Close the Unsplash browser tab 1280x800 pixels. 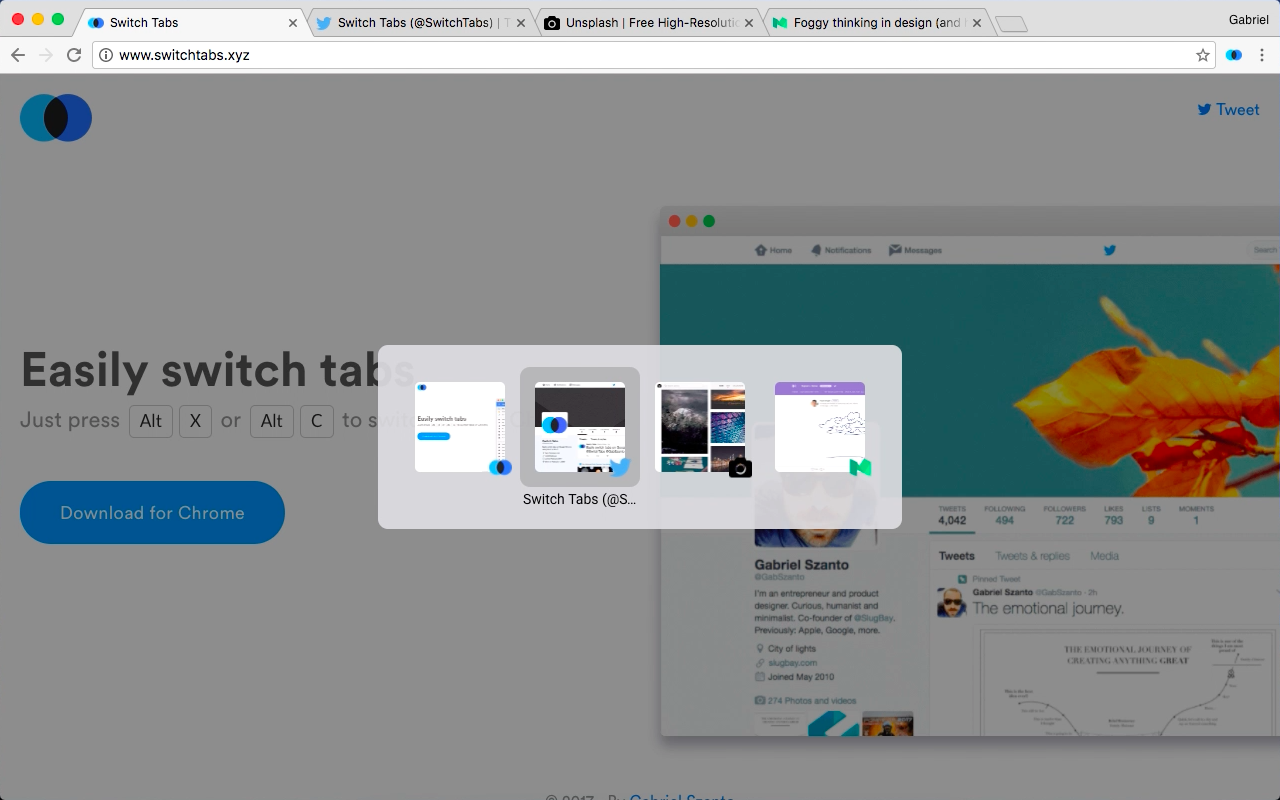[749, 23]
